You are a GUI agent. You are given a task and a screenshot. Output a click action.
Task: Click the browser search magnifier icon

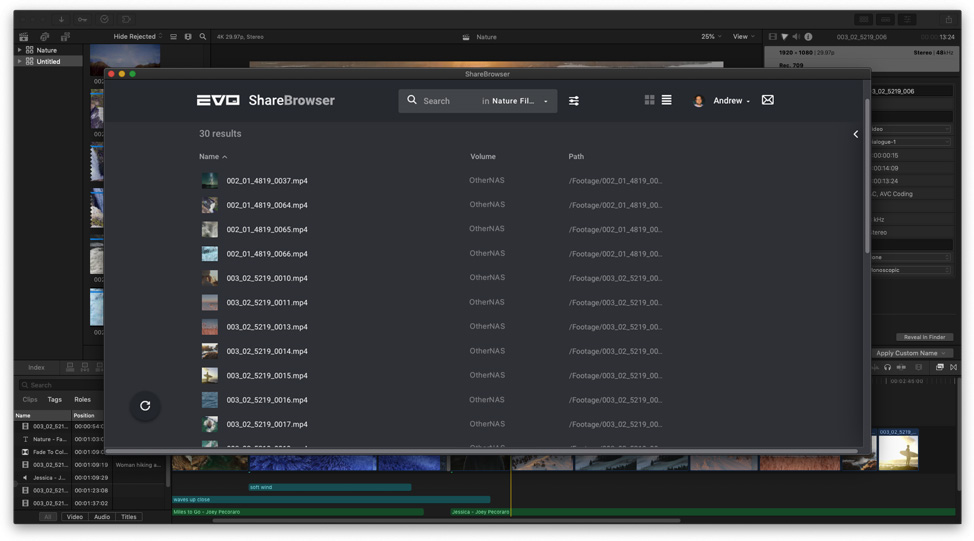(x=203, y=37)
